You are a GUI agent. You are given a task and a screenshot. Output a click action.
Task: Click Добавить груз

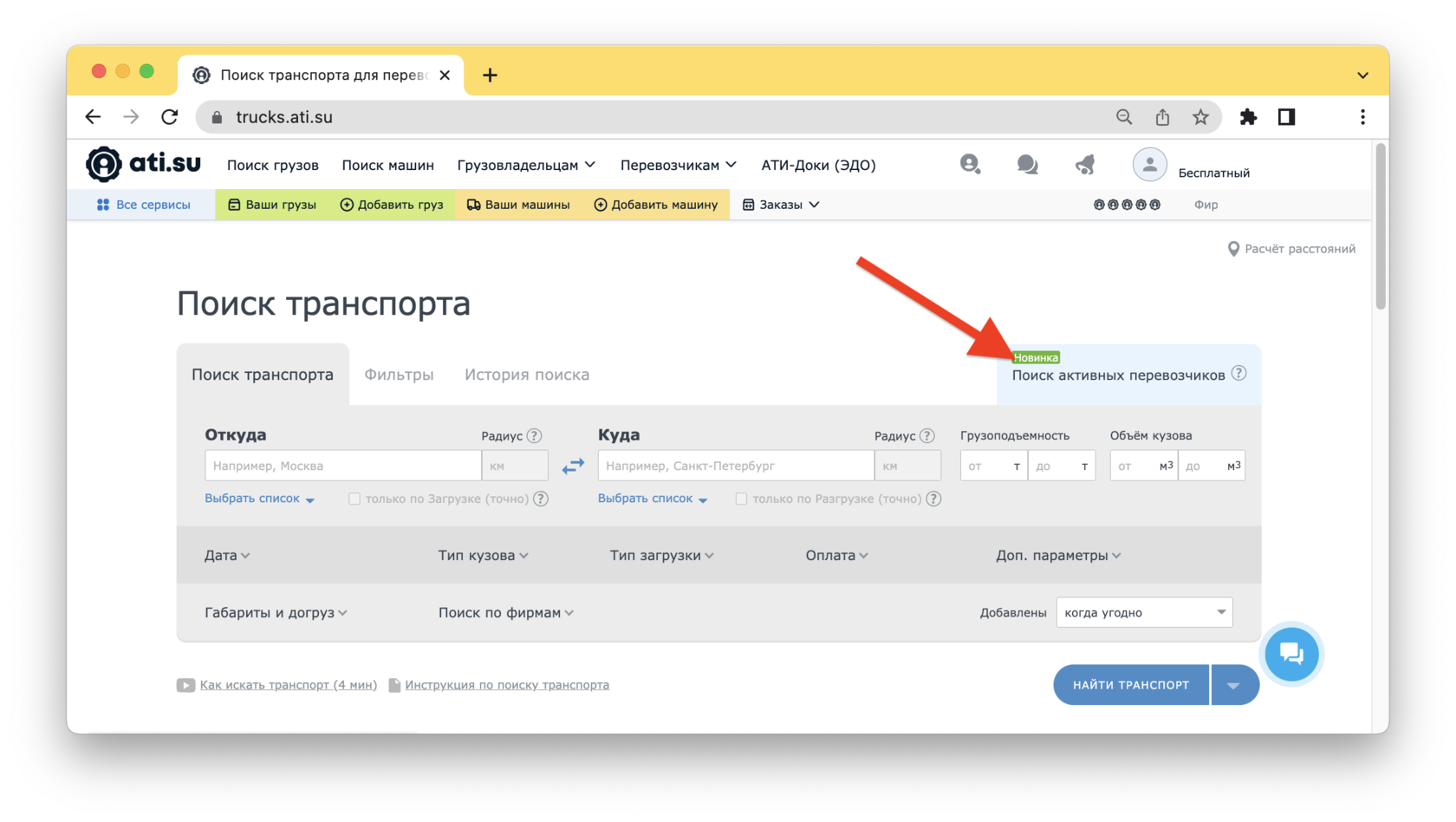click(392, 205)
